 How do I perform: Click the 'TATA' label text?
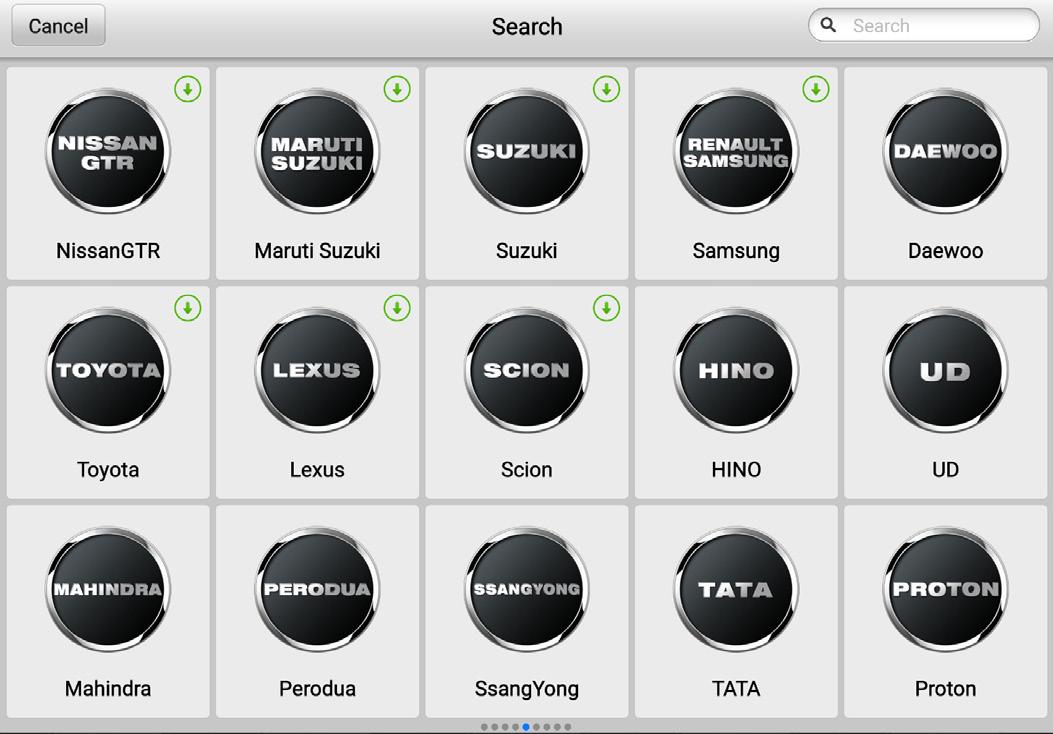736,688
